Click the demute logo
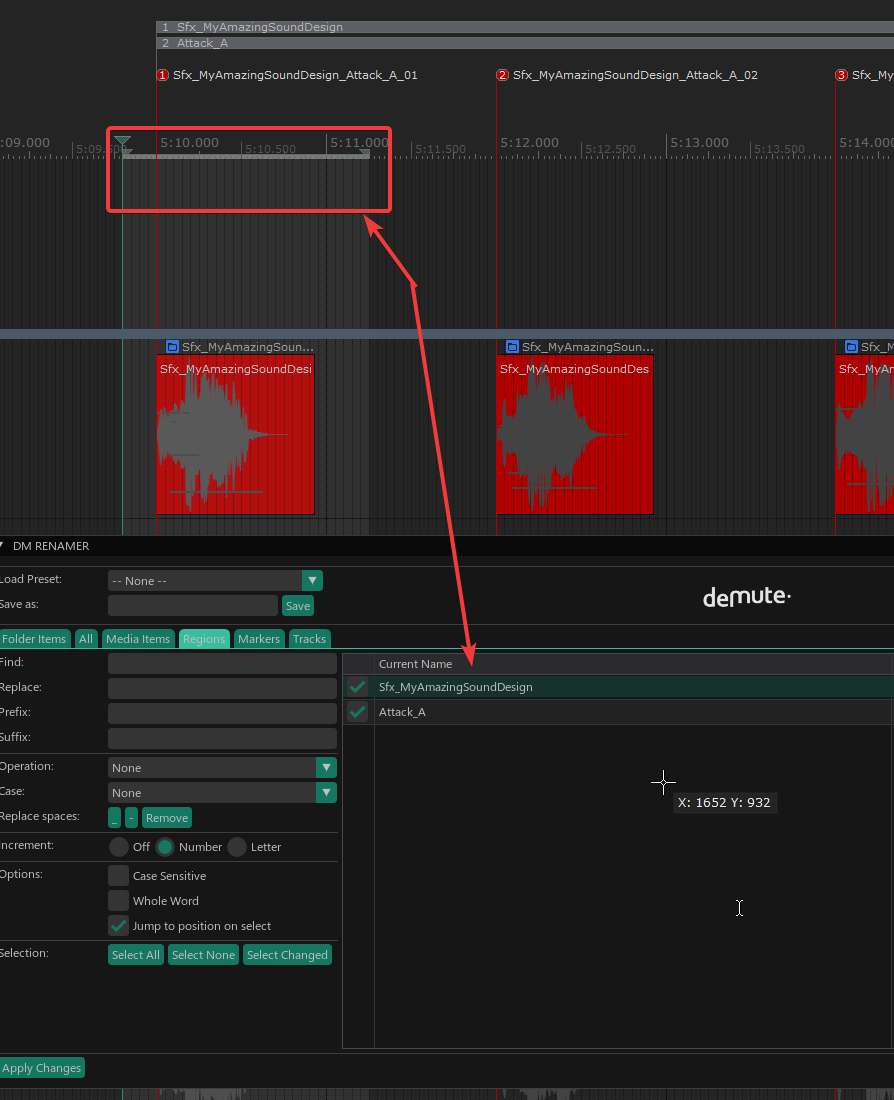Image resolution: width=894 pixels, height=1100 pixels. tap(747, 596)
